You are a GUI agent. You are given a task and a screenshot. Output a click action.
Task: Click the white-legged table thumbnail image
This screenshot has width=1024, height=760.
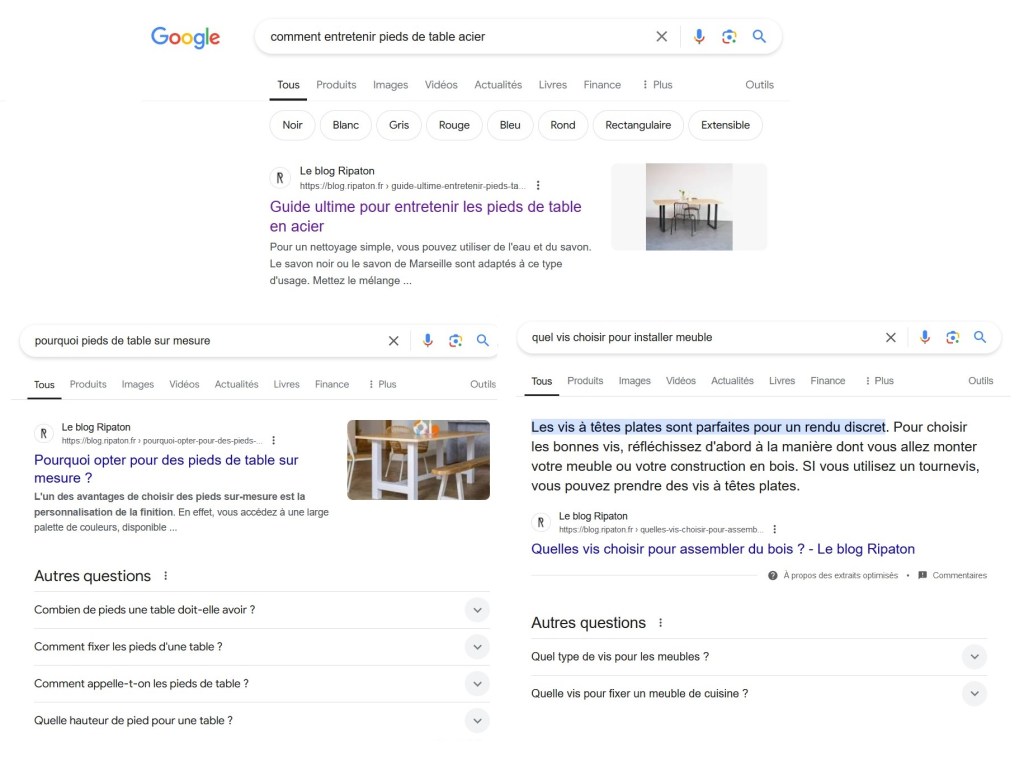418,460
